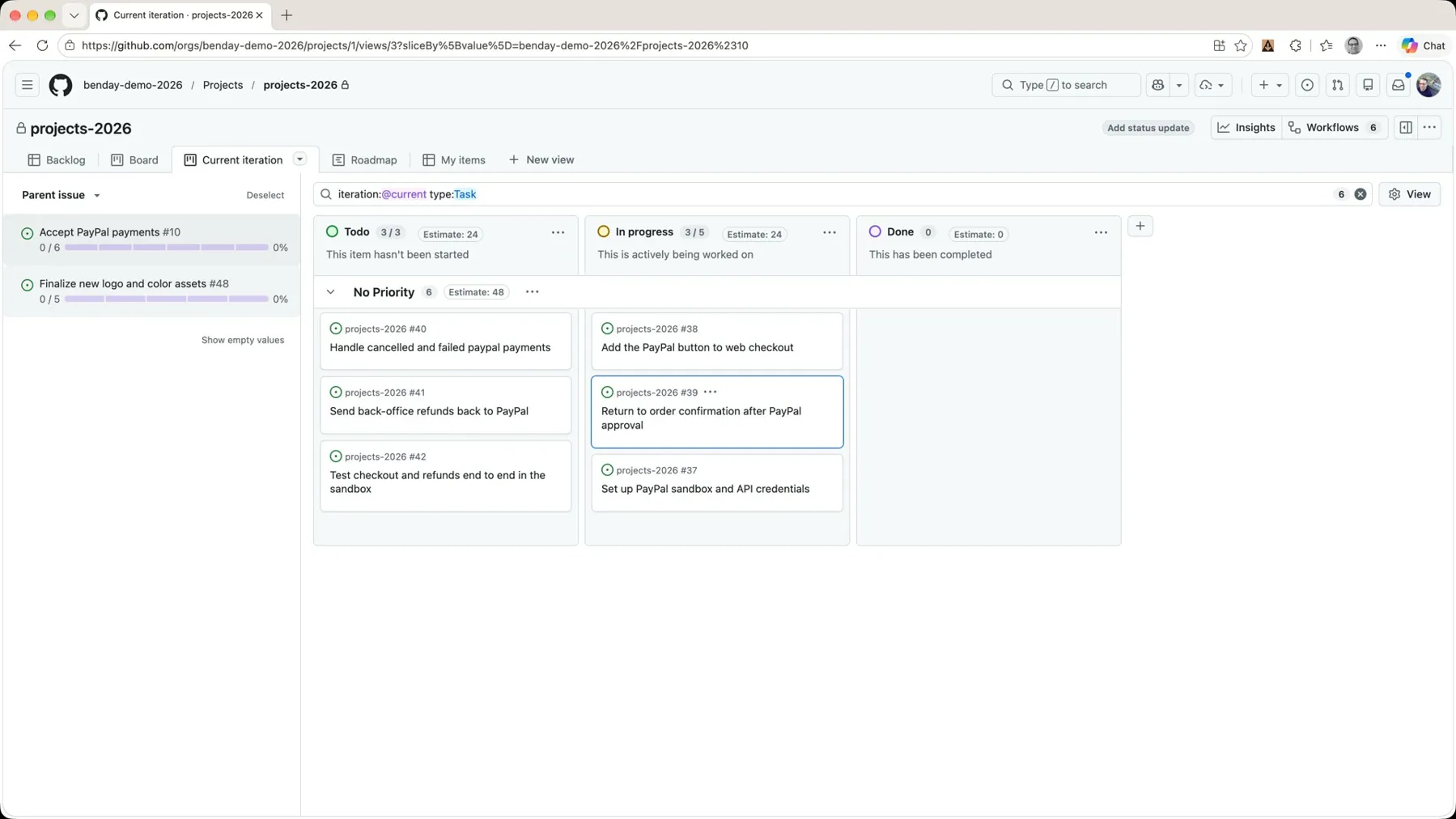
Task: Click the Finalize new logo progress bar
Action: pos(166,299)
